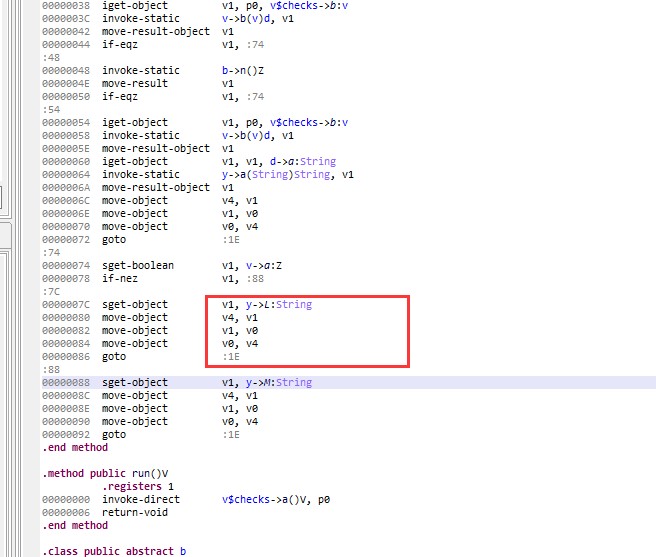The image size is (656, 557).
Task: Select the :54 label line
Action: tap(51, 109)
